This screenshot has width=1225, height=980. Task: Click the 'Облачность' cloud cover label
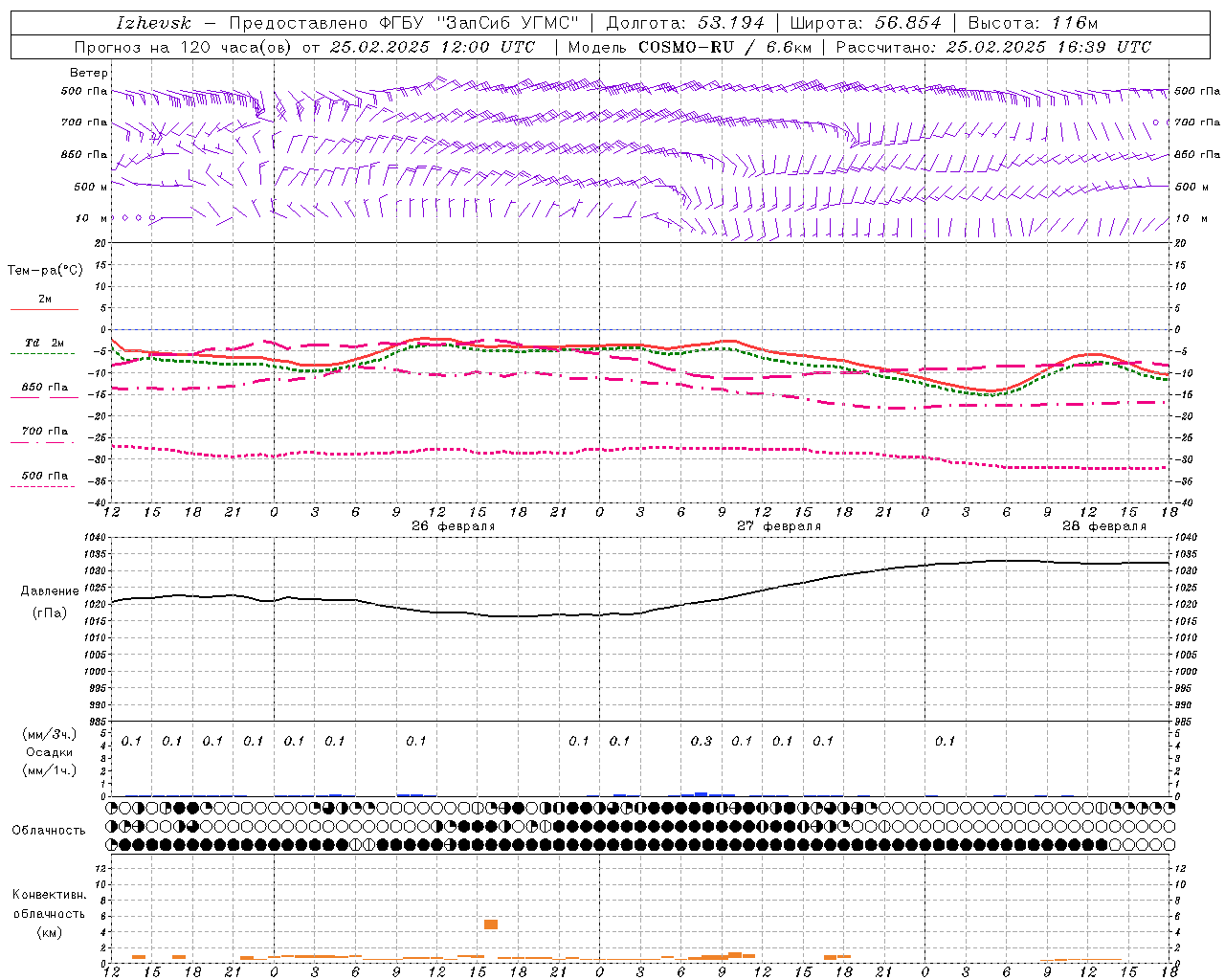click(49, 831)
